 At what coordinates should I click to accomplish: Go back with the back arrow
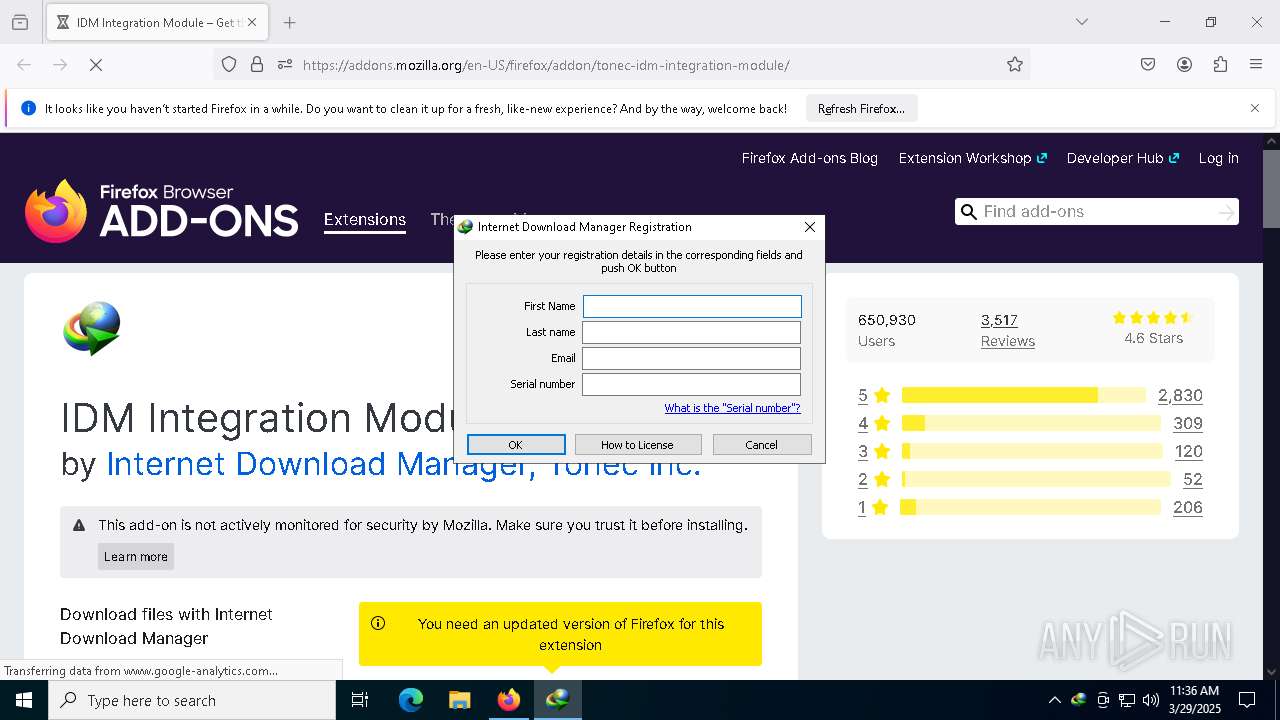[x=24, y=65]
